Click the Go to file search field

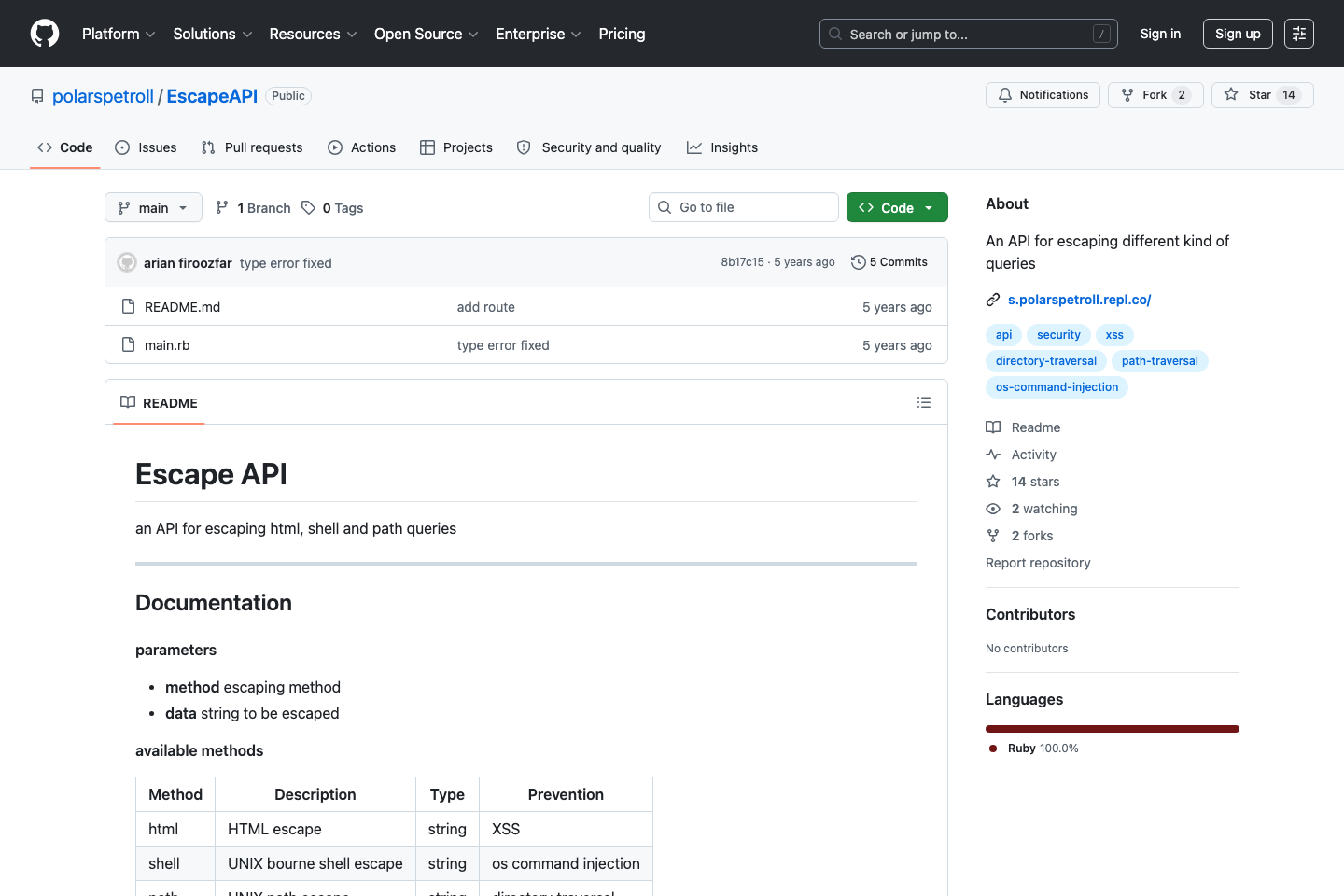[x=743, y=207]
